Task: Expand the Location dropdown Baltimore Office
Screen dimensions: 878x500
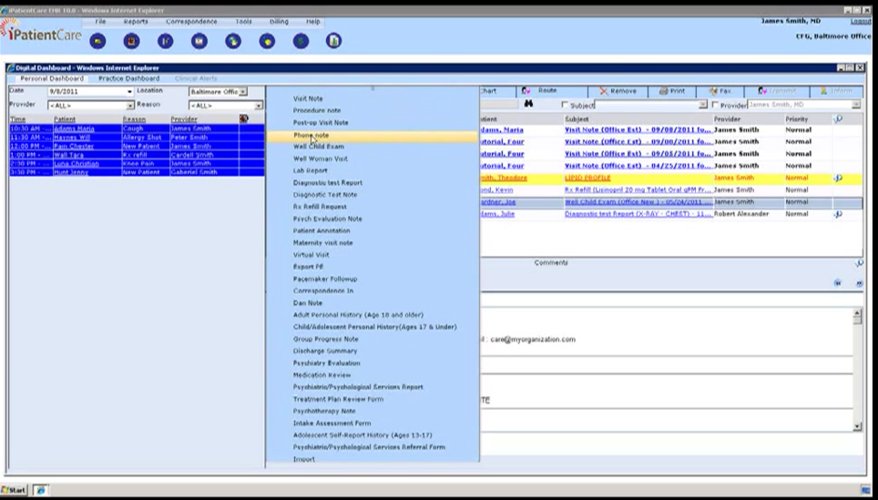Action: tap(243, 91)
